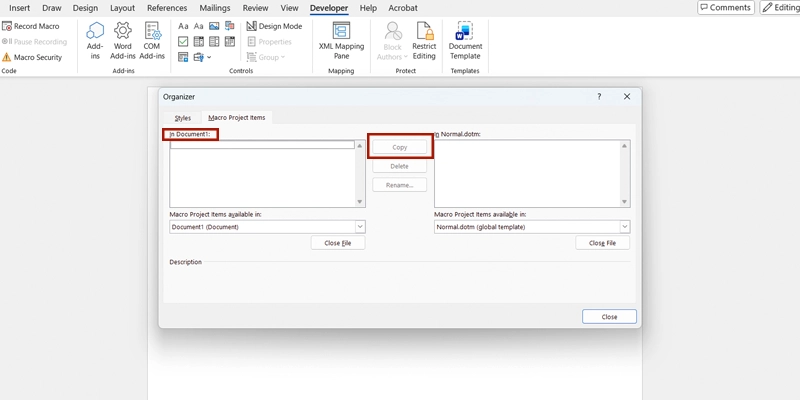Click the Record Macro icon
Screen dimensions: 800x400
point(7,26)
